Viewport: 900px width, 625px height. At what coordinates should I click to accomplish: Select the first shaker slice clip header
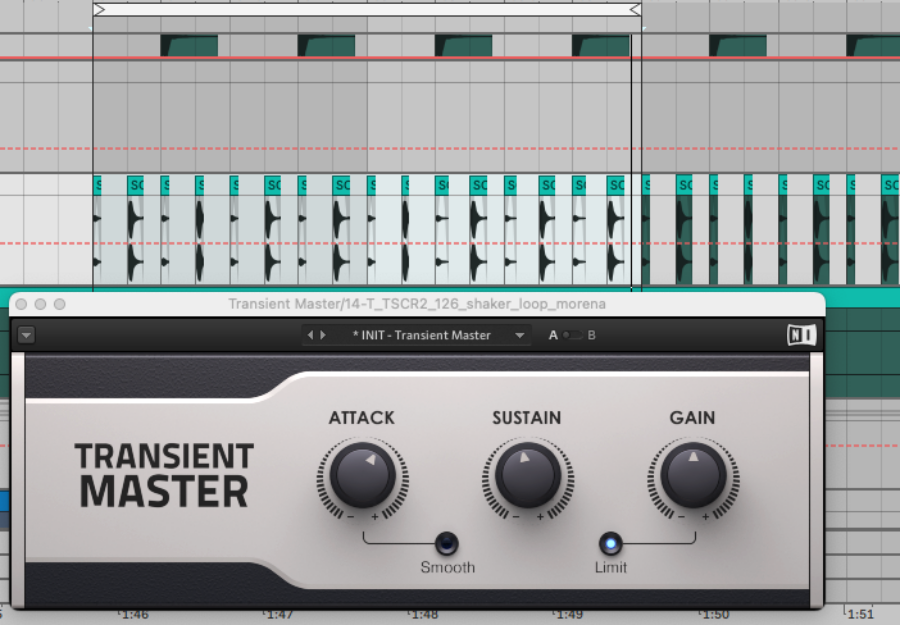[98, 185]
